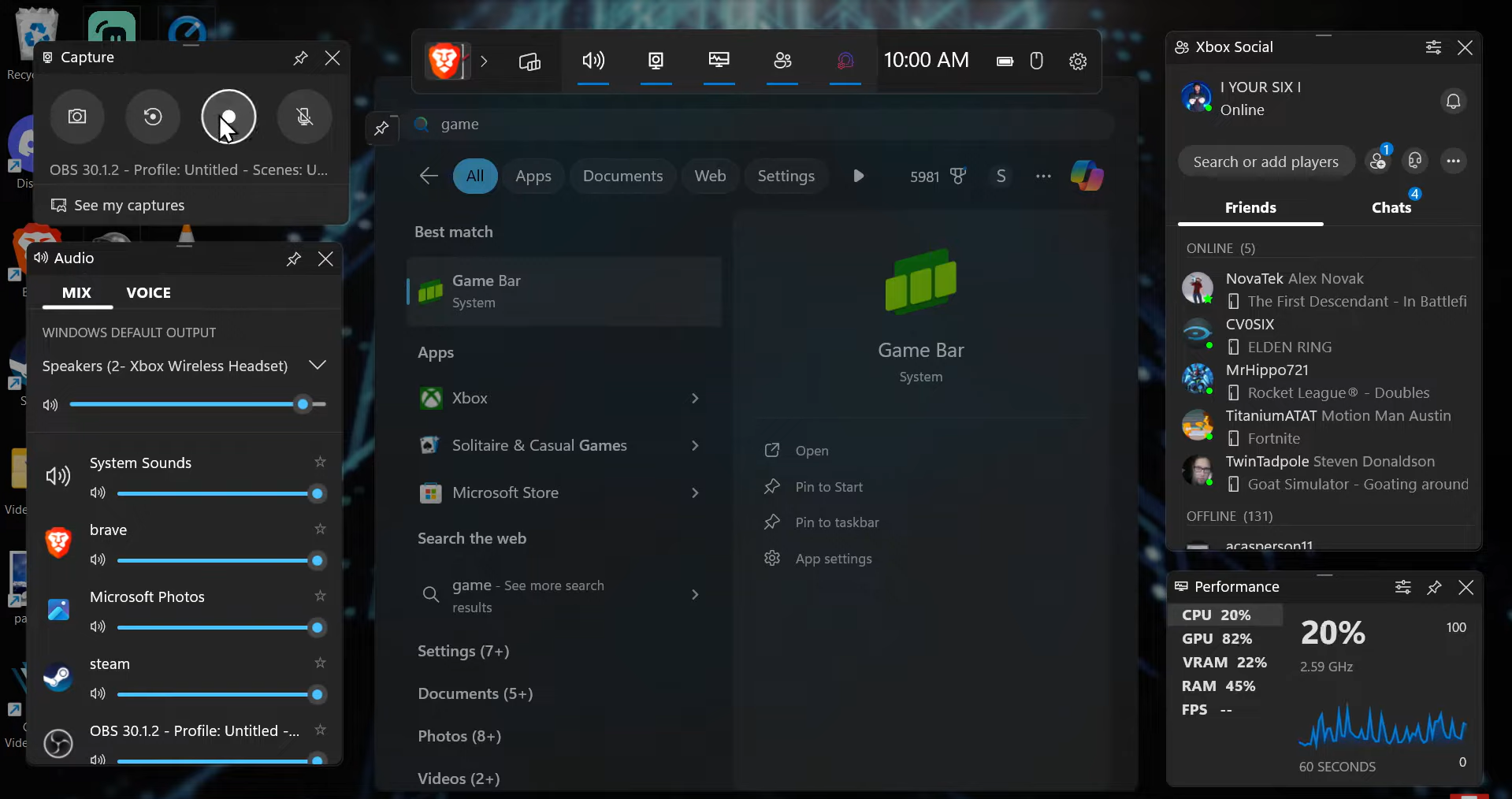Open Game Bar settings gear
This screenshot has width=1512, height=799.
tap(1078, 61)
